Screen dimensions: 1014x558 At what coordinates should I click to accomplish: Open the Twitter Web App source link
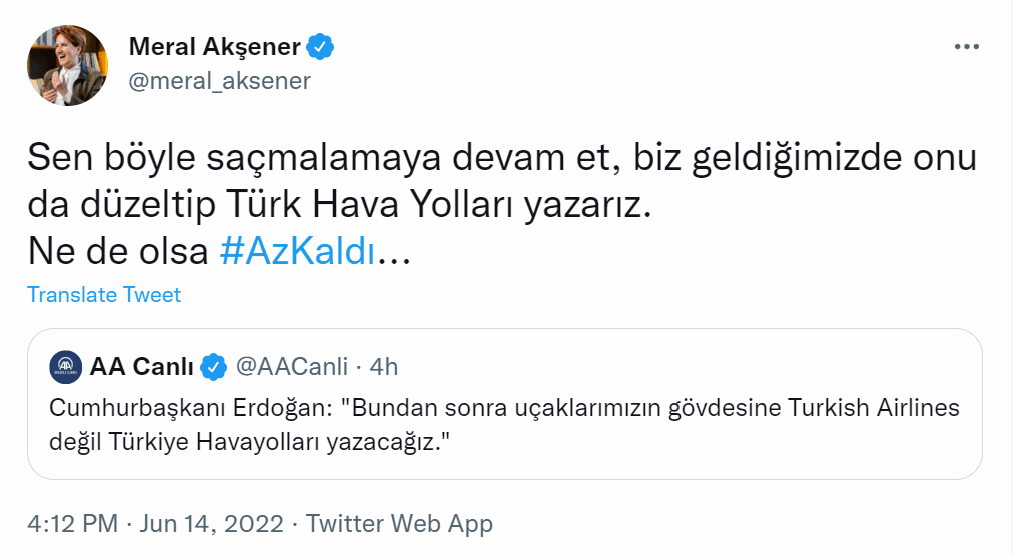click(399, 523)
